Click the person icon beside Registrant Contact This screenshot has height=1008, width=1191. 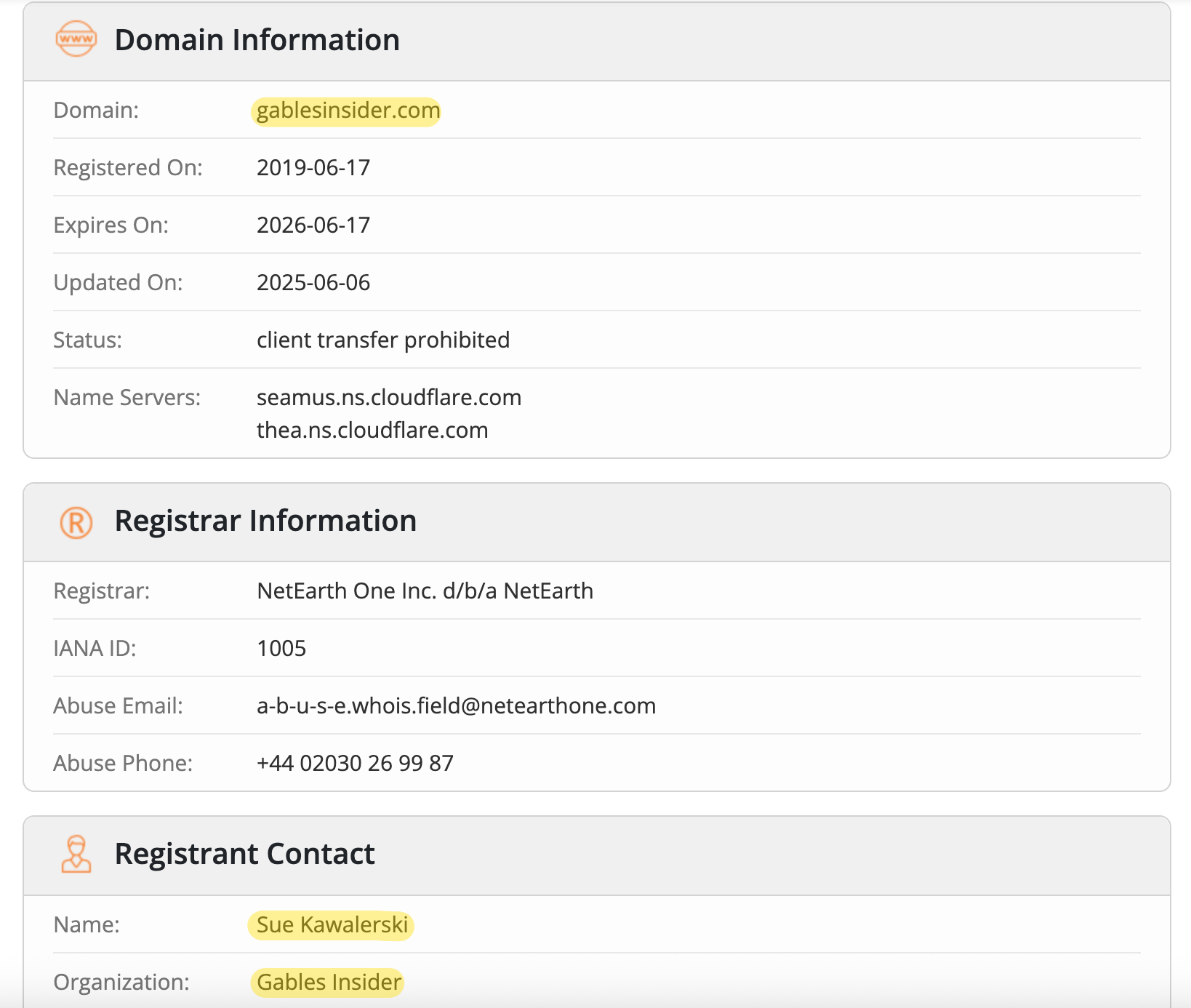76,854
